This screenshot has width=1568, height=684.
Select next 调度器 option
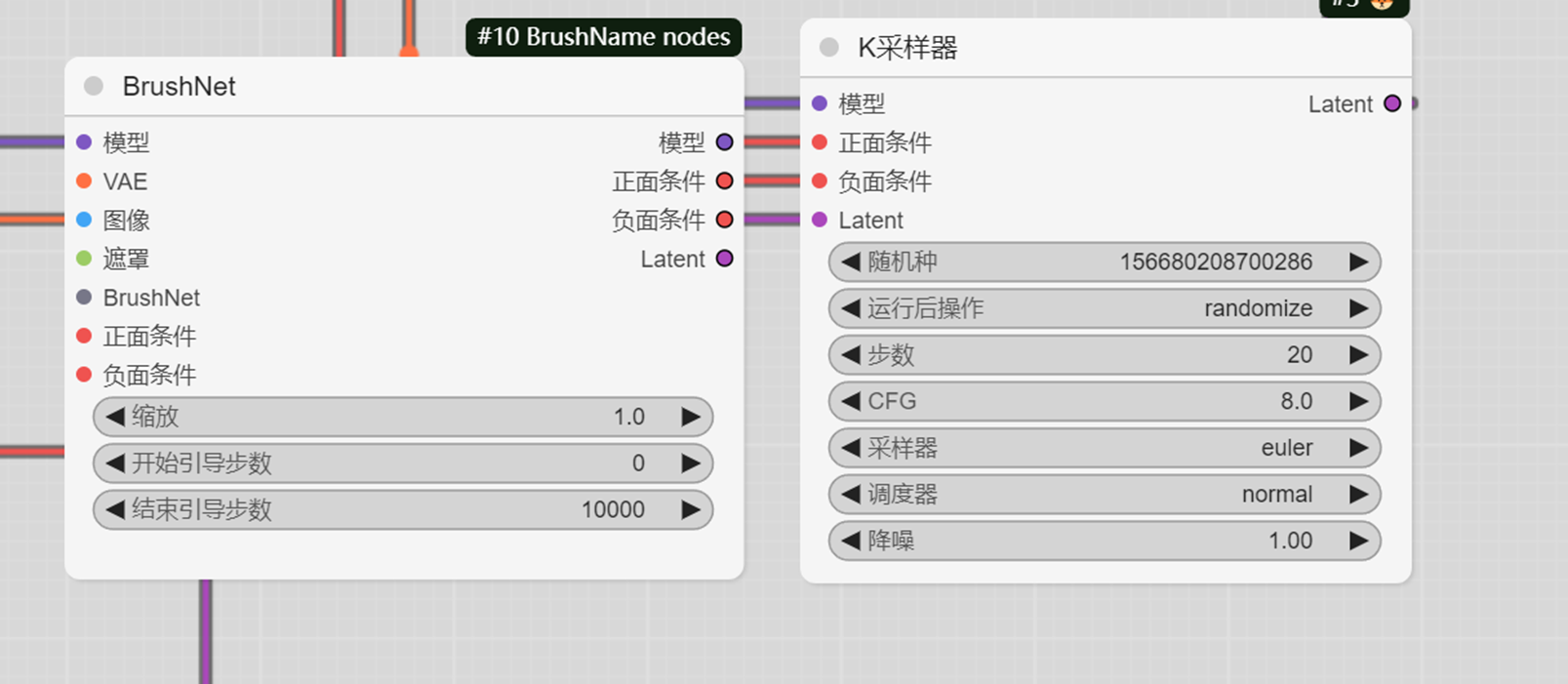click(x=1358, y=494)
